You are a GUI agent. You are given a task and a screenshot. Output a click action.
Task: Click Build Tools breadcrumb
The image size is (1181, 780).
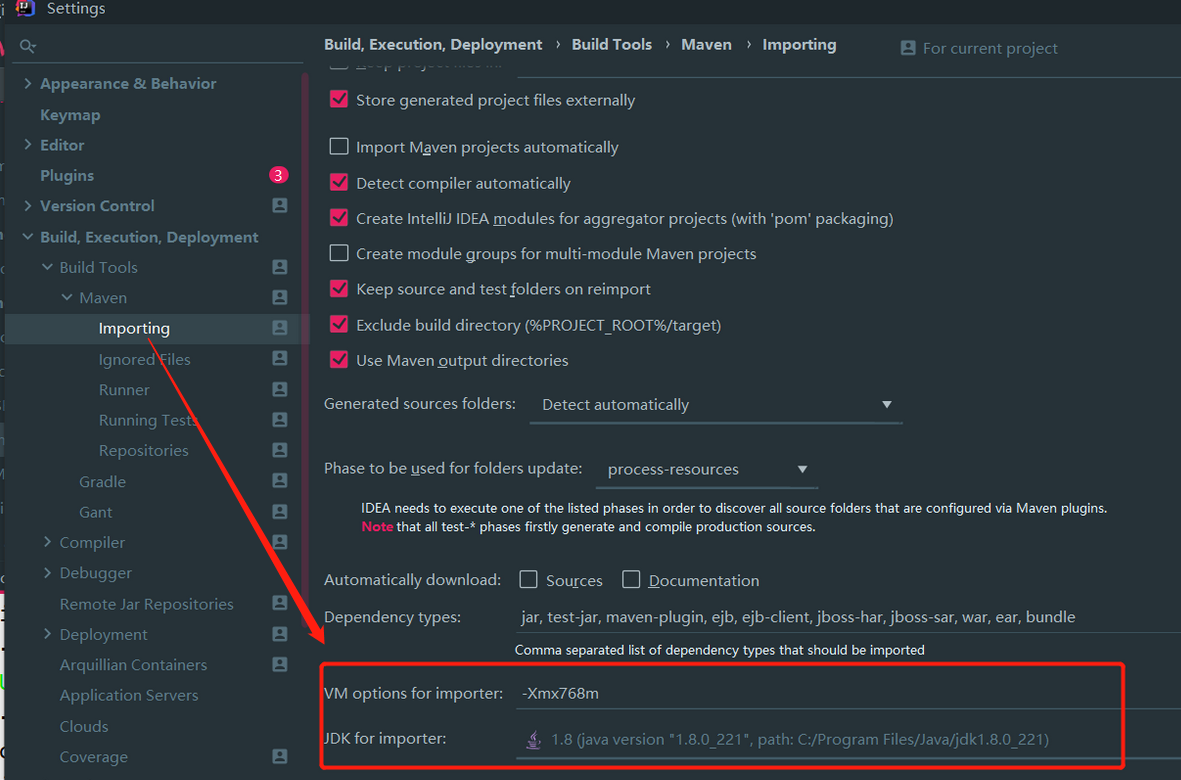coord(612,44)
